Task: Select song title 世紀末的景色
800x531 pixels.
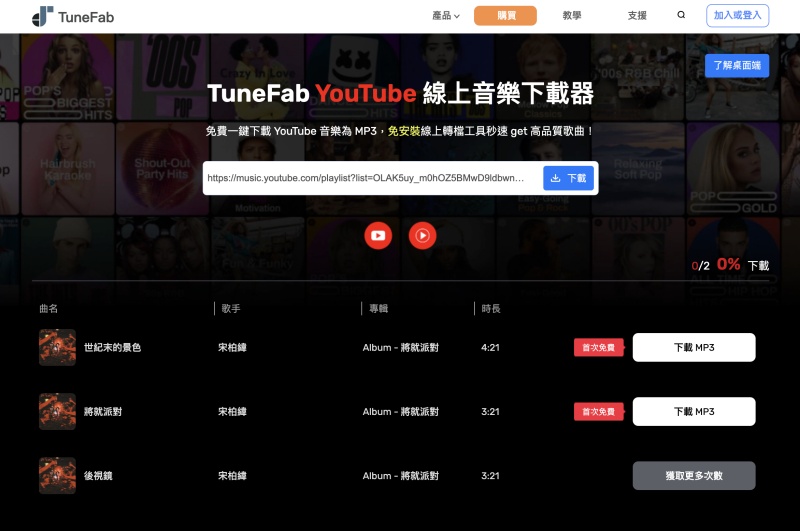Action: pyautogui.click(x=112, y=347)
